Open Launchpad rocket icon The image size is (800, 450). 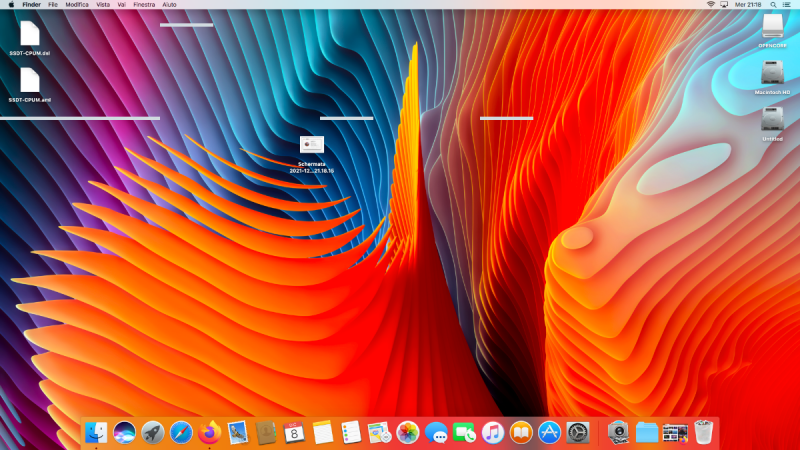(153, 432)
